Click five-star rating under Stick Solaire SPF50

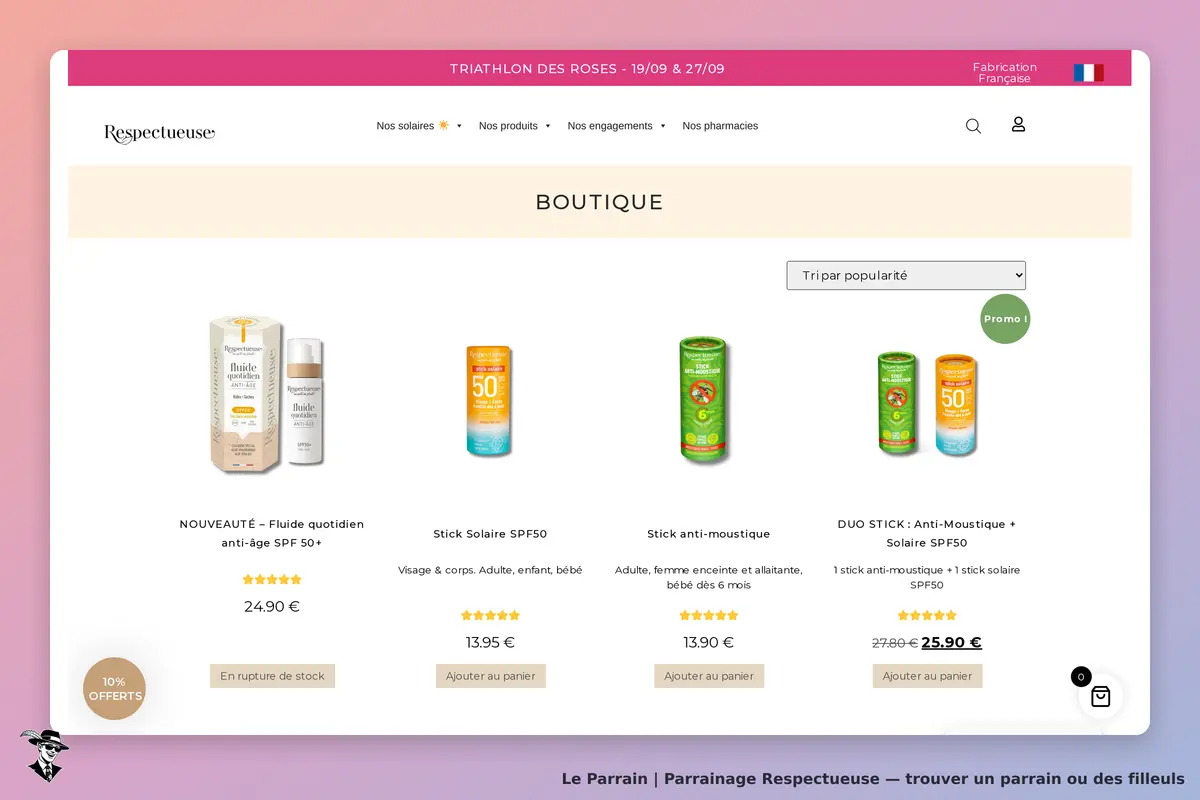click(x=490, y=615)
